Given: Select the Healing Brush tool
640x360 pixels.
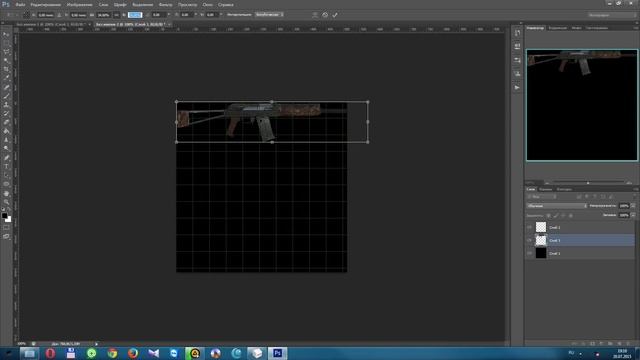Looking at the screenshot, I should 6,87.
